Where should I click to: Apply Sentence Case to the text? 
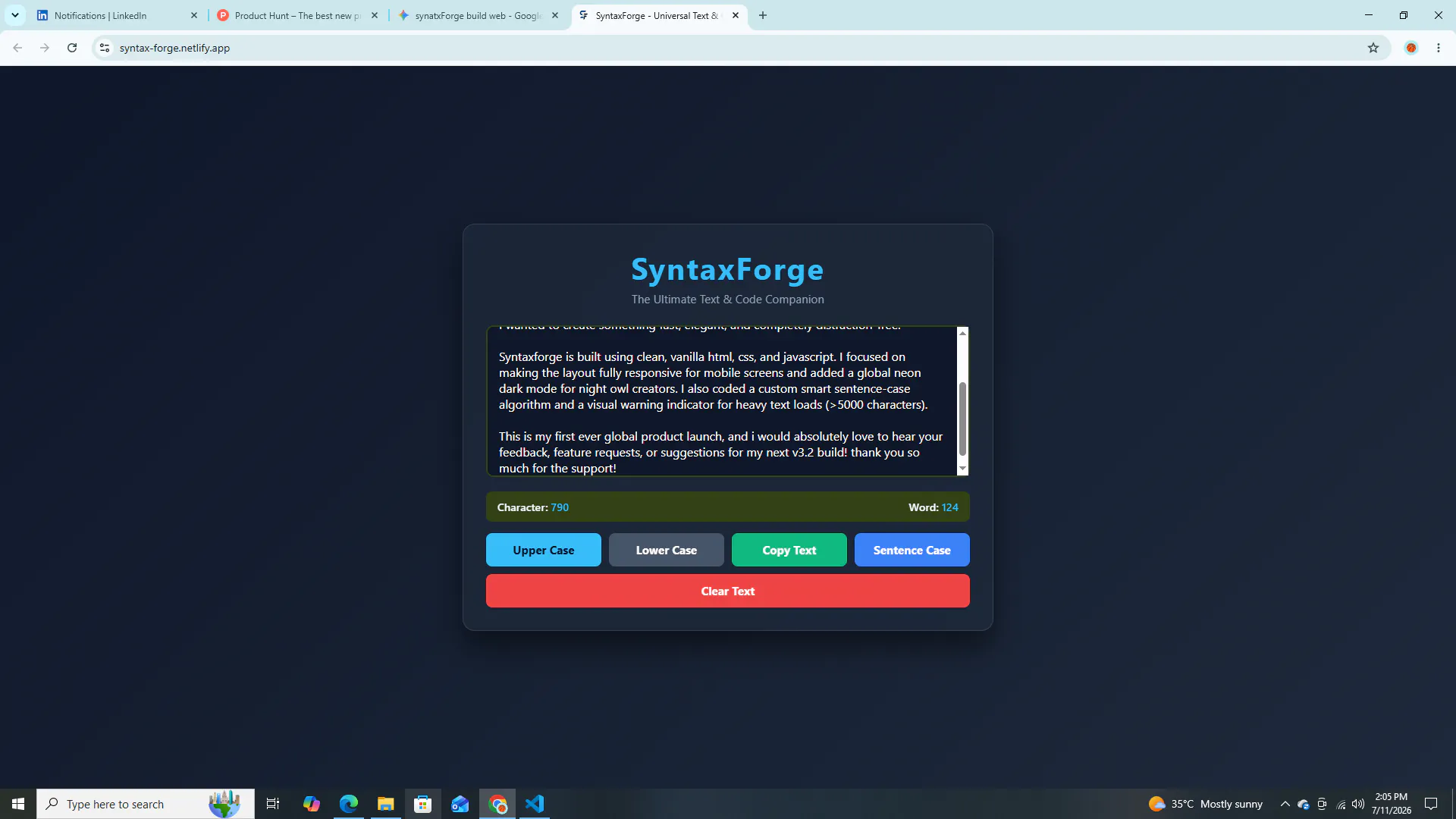[x=912, y=550]
